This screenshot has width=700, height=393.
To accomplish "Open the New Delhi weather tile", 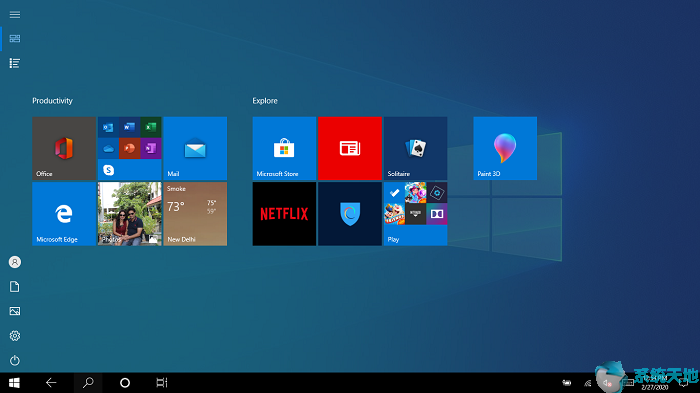I will click(x=195, y=213).
